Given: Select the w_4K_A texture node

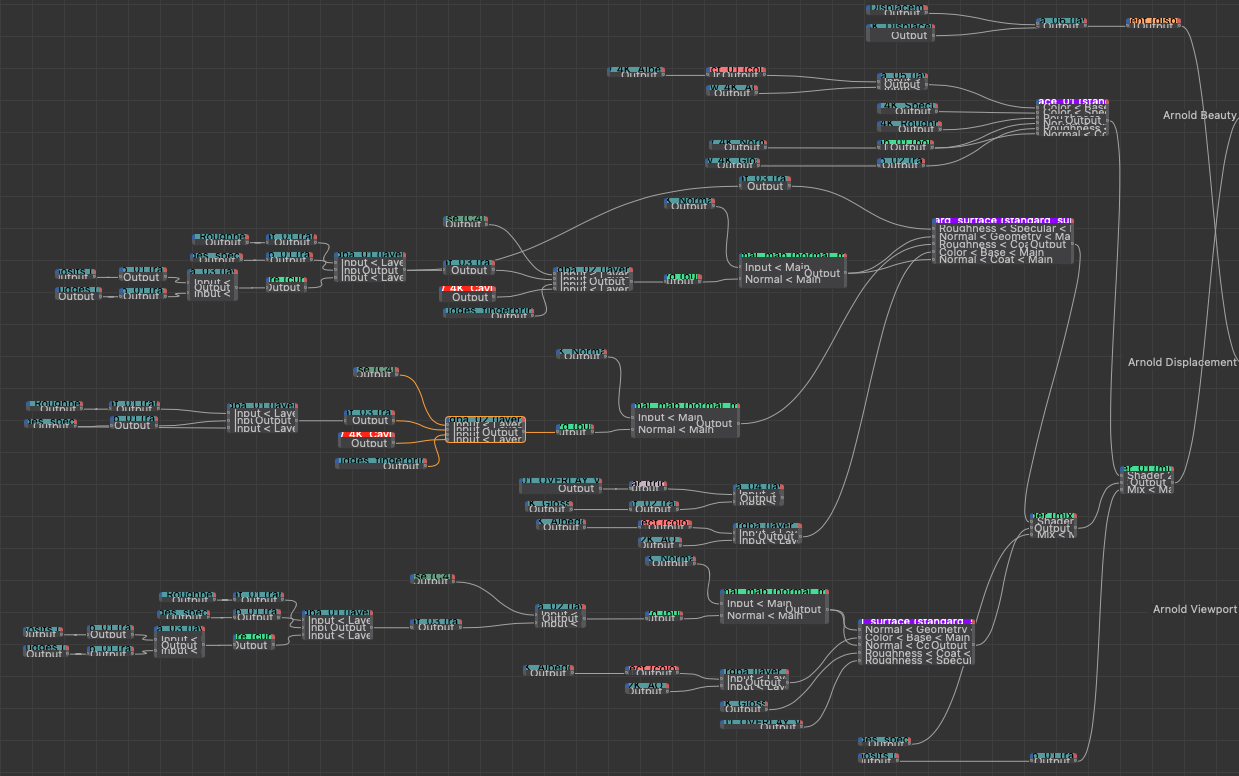Looking at the screenshot, I should click(x=732, y=89).
